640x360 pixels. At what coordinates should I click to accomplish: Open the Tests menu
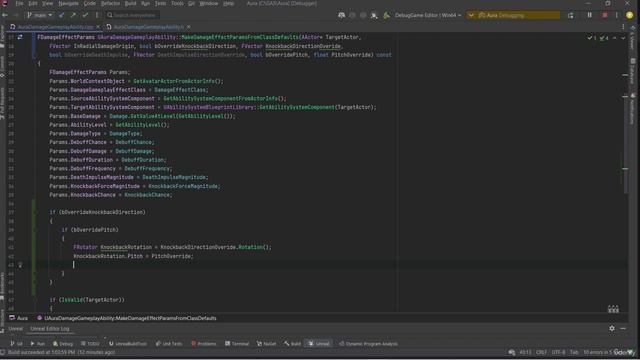[160, 3]
